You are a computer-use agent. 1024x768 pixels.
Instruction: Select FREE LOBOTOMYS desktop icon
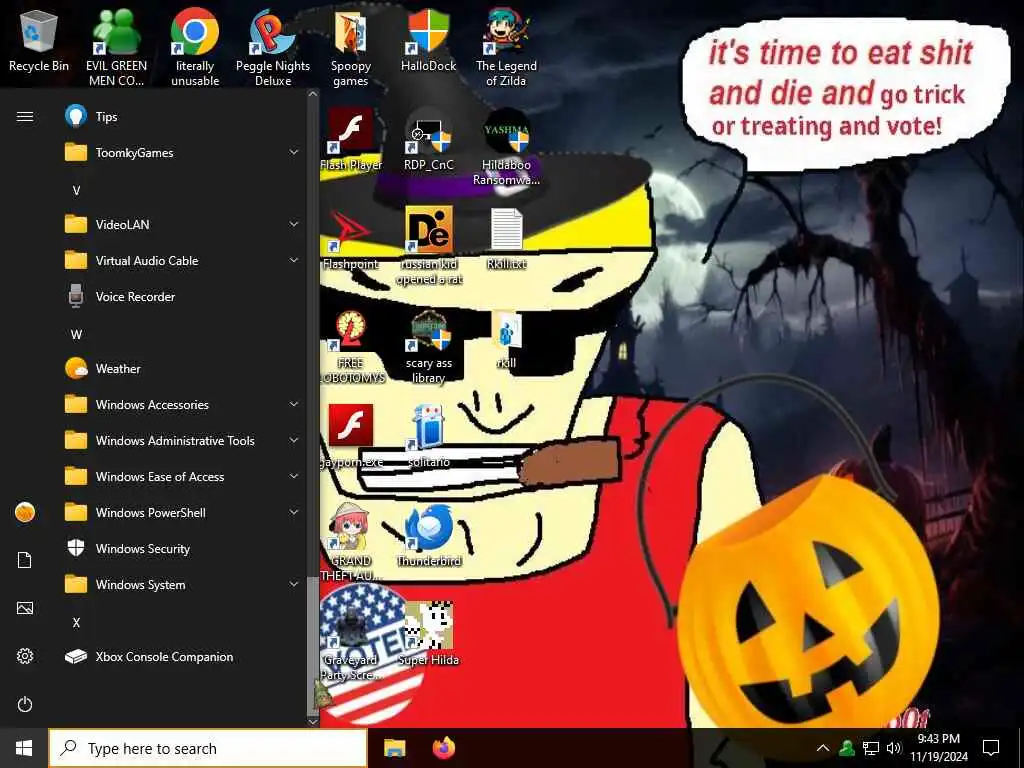(351, 345)
